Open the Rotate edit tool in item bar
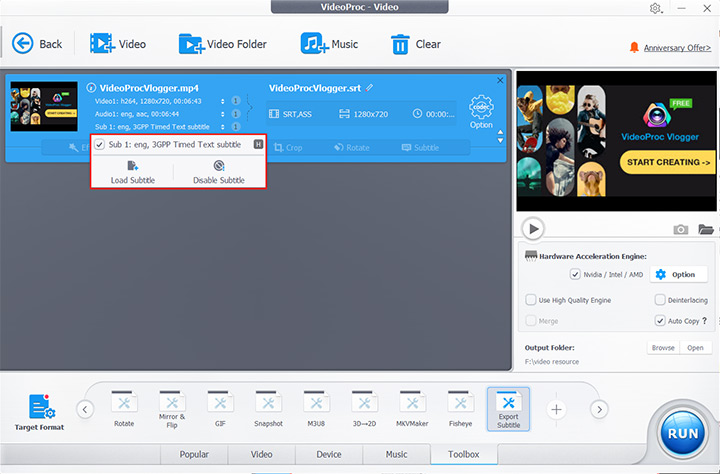This screenshot has height=474, width=720. [x=352, y=147]
